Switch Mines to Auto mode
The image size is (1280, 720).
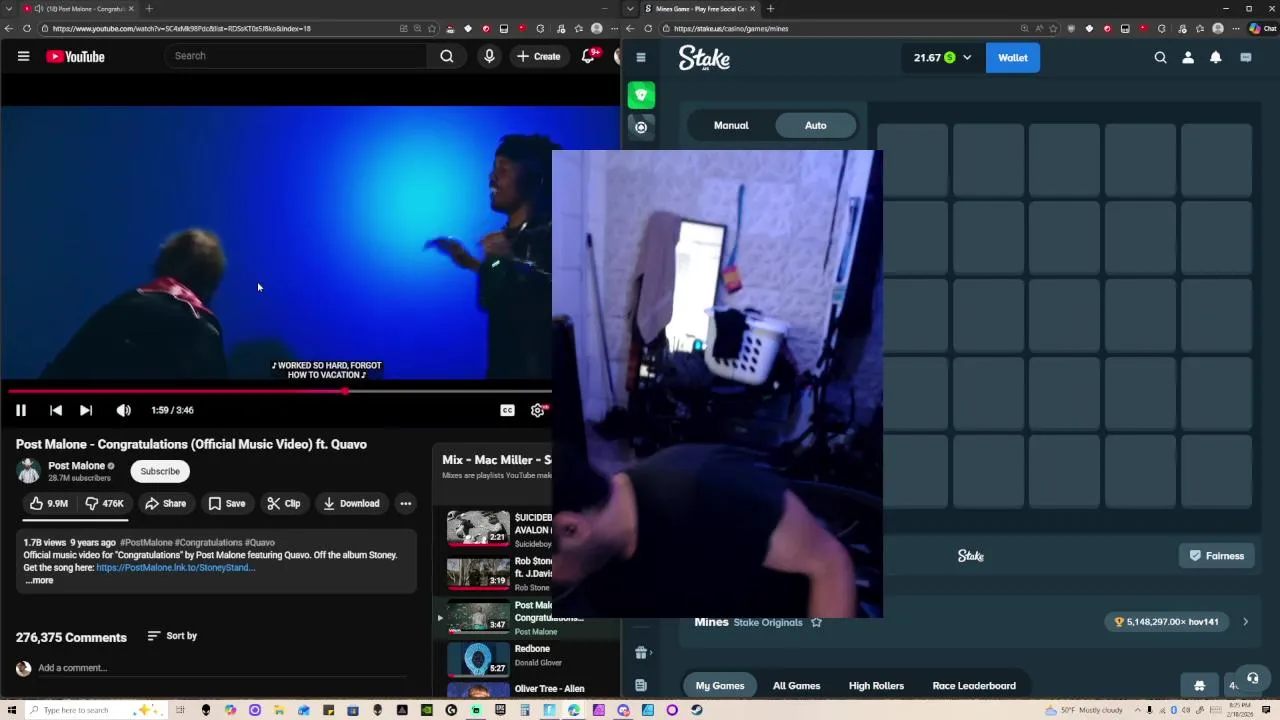816,125
